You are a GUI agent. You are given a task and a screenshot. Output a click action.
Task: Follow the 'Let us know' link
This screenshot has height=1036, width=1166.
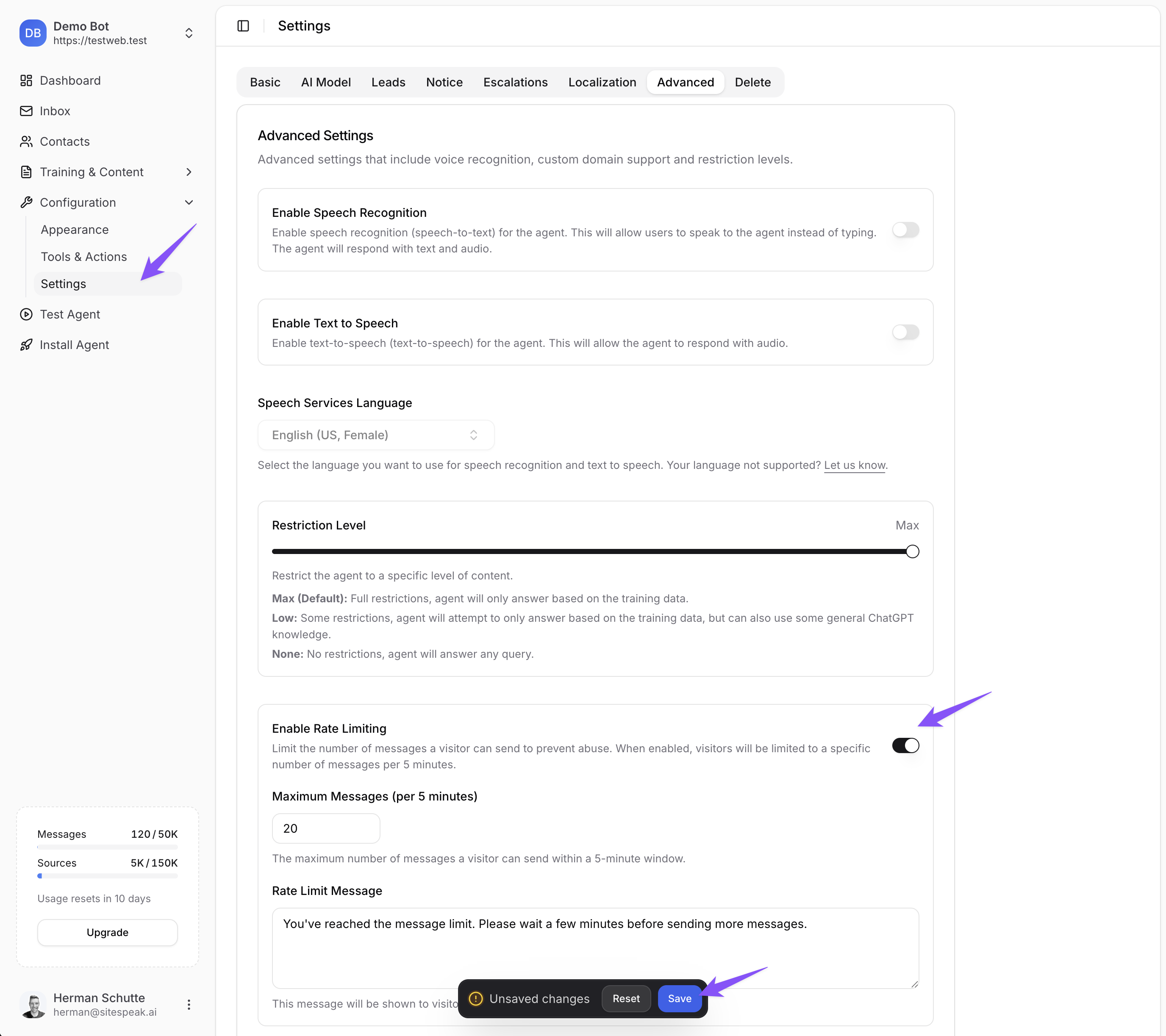click(x=854, y=465)
